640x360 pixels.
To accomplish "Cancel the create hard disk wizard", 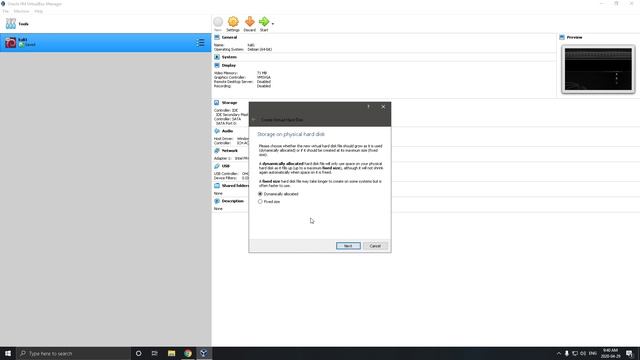I will tap(375, 246).
